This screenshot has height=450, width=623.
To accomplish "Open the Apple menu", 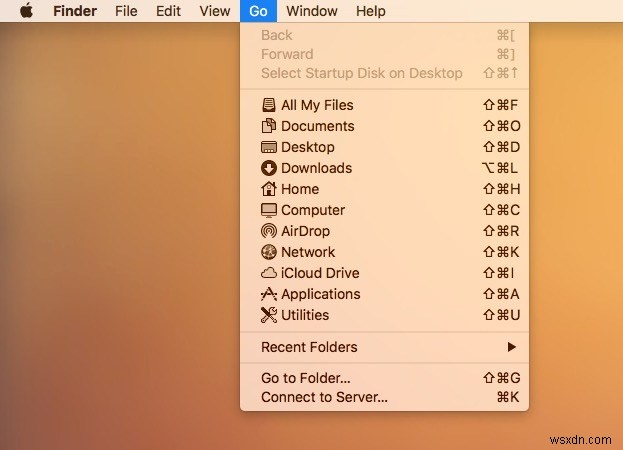I will [x=27, y=11].
